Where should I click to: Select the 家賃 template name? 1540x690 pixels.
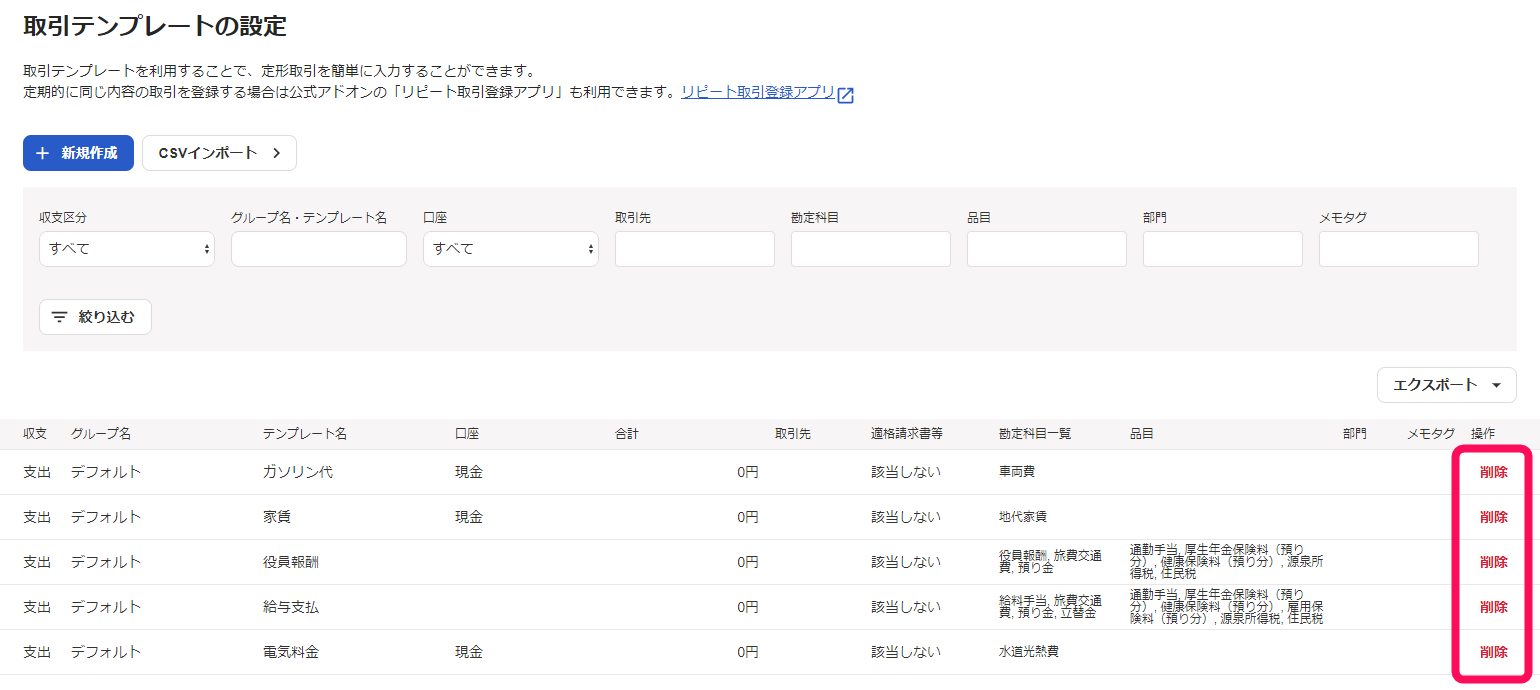click(x=277, y=517)
